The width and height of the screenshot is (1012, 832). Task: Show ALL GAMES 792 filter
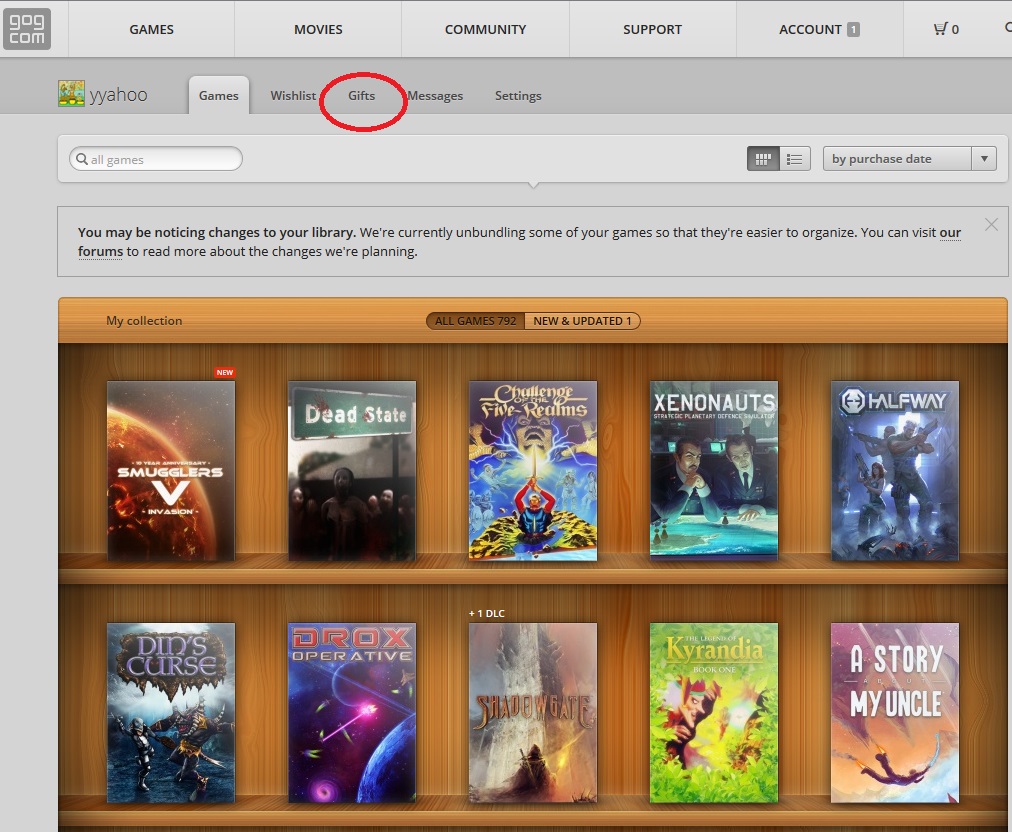[476, 321]
